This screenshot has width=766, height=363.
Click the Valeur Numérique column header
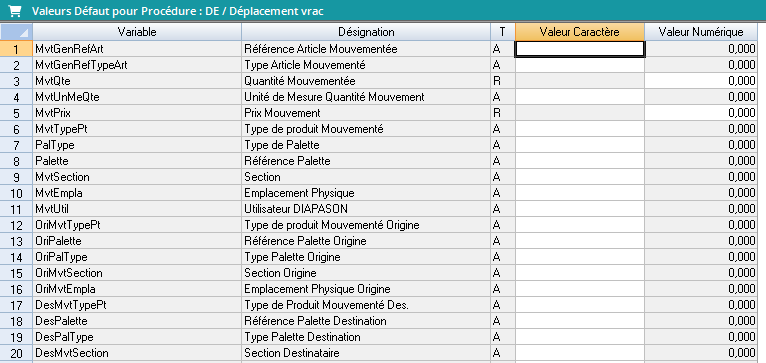pos(701,32)
